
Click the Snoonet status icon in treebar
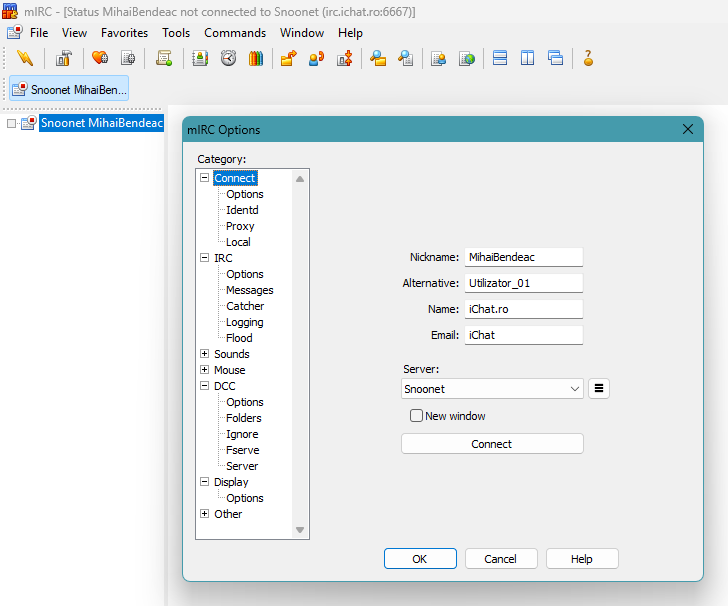[29, 123]
